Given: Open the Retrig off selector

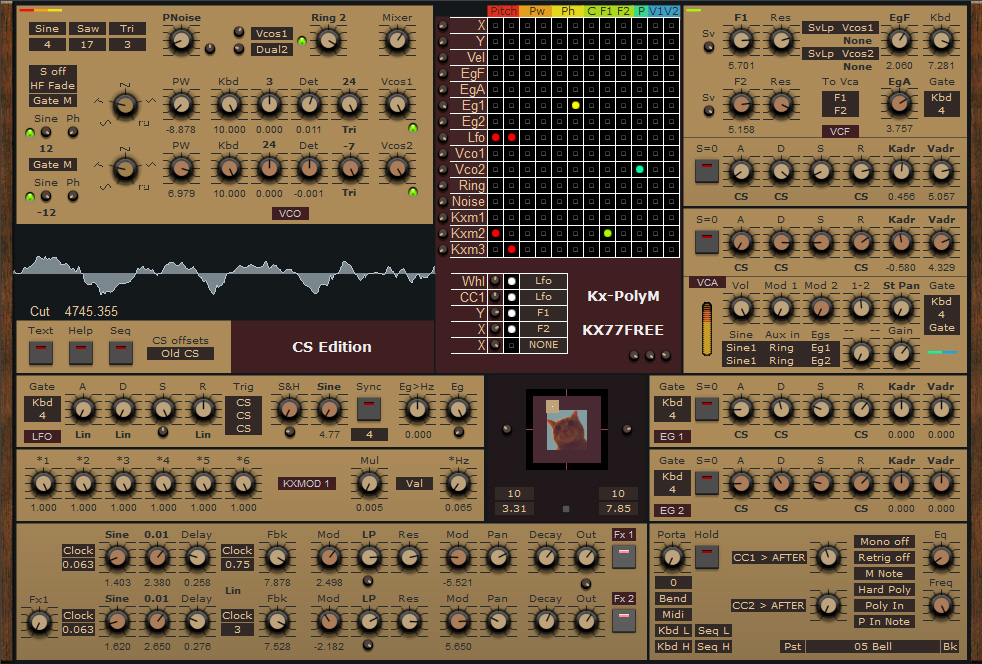Looking at the screenshot, I should (884, 558).
